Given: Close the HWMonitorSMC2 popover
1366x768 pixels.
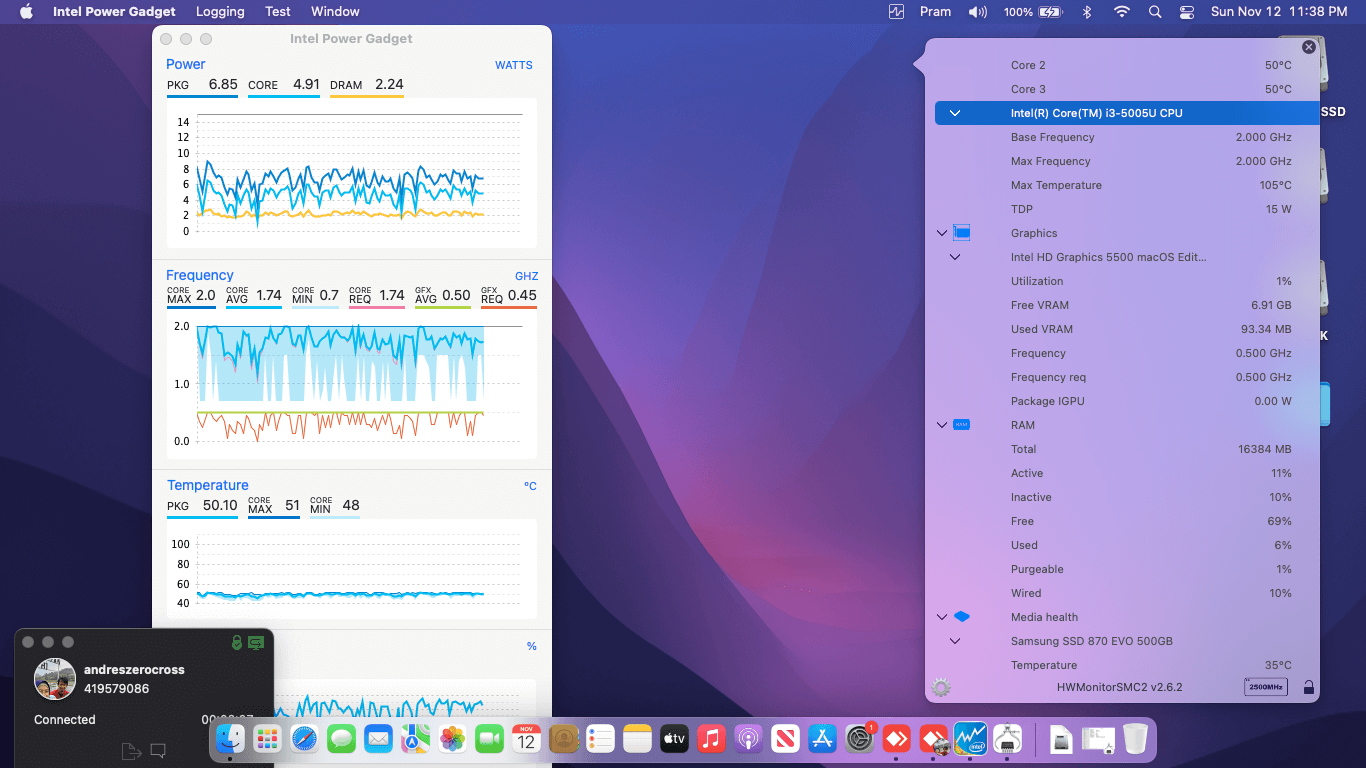Looking at the screenshot, I should (x=1309, y=47).
